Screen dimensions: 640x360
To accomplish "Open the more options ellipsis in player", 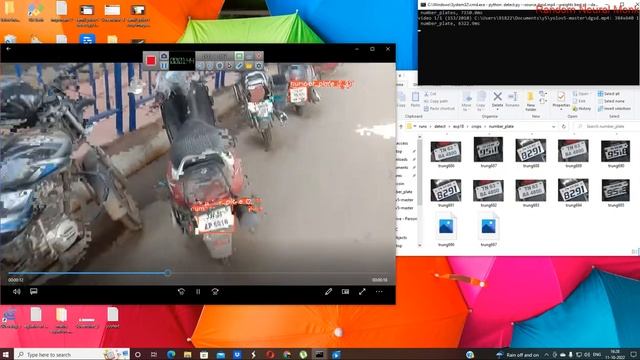I will pyautogui.click(x=379, y=291).
